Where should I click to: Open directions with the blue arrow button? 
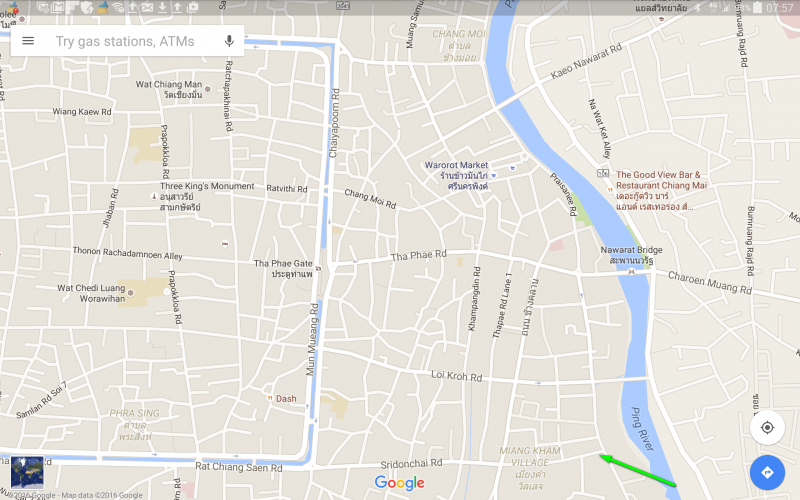click(x=767, y=473)
